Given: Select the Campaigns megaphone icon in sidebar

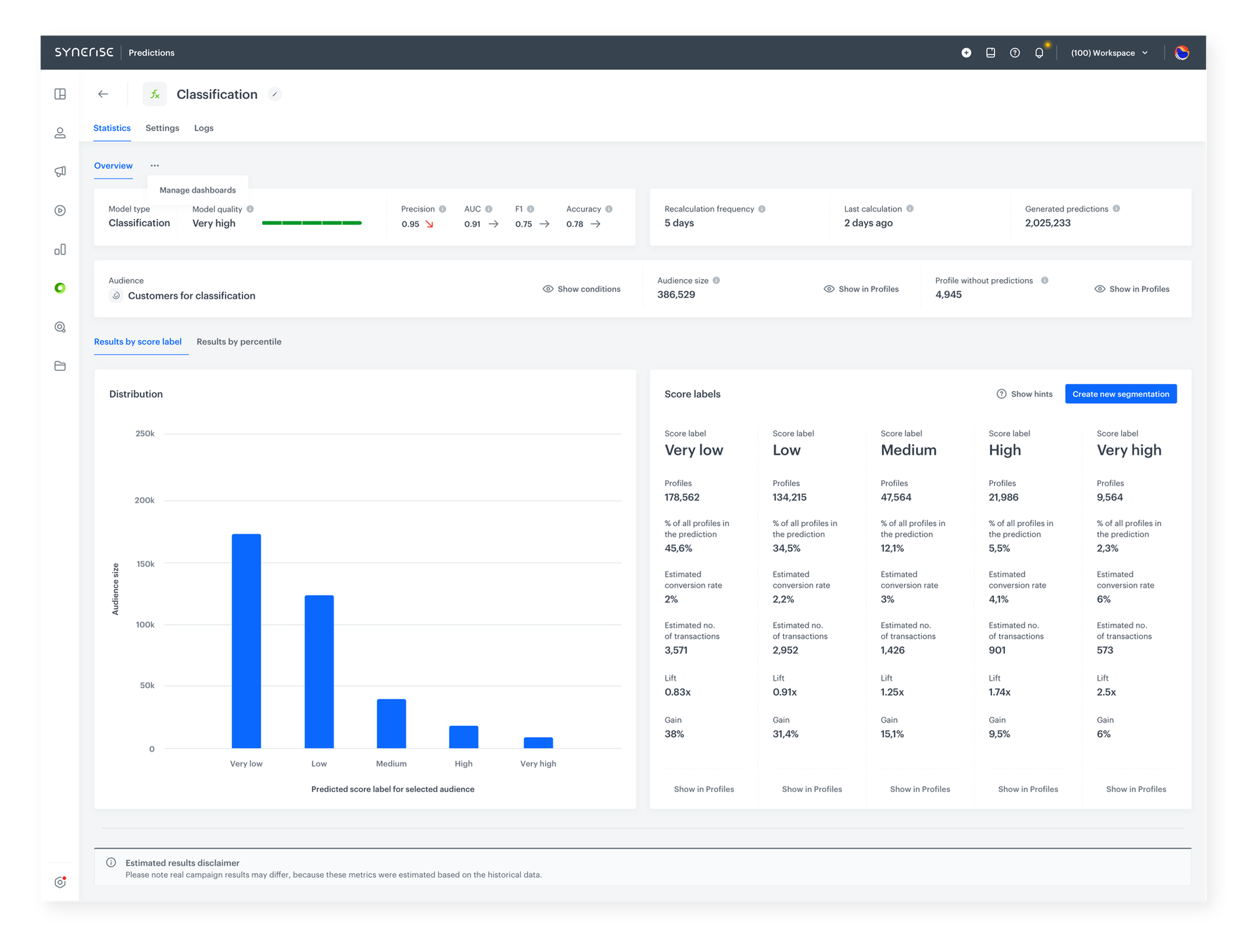Looking at the screenshot, I should click(x=60, y=171).
